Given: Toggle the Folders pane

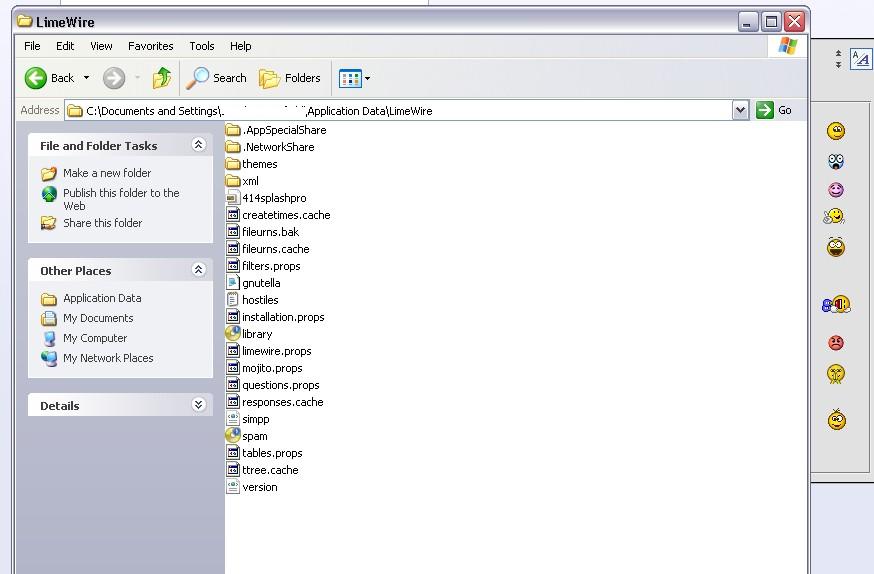Looking at the screenshot, I should point(290,78).
